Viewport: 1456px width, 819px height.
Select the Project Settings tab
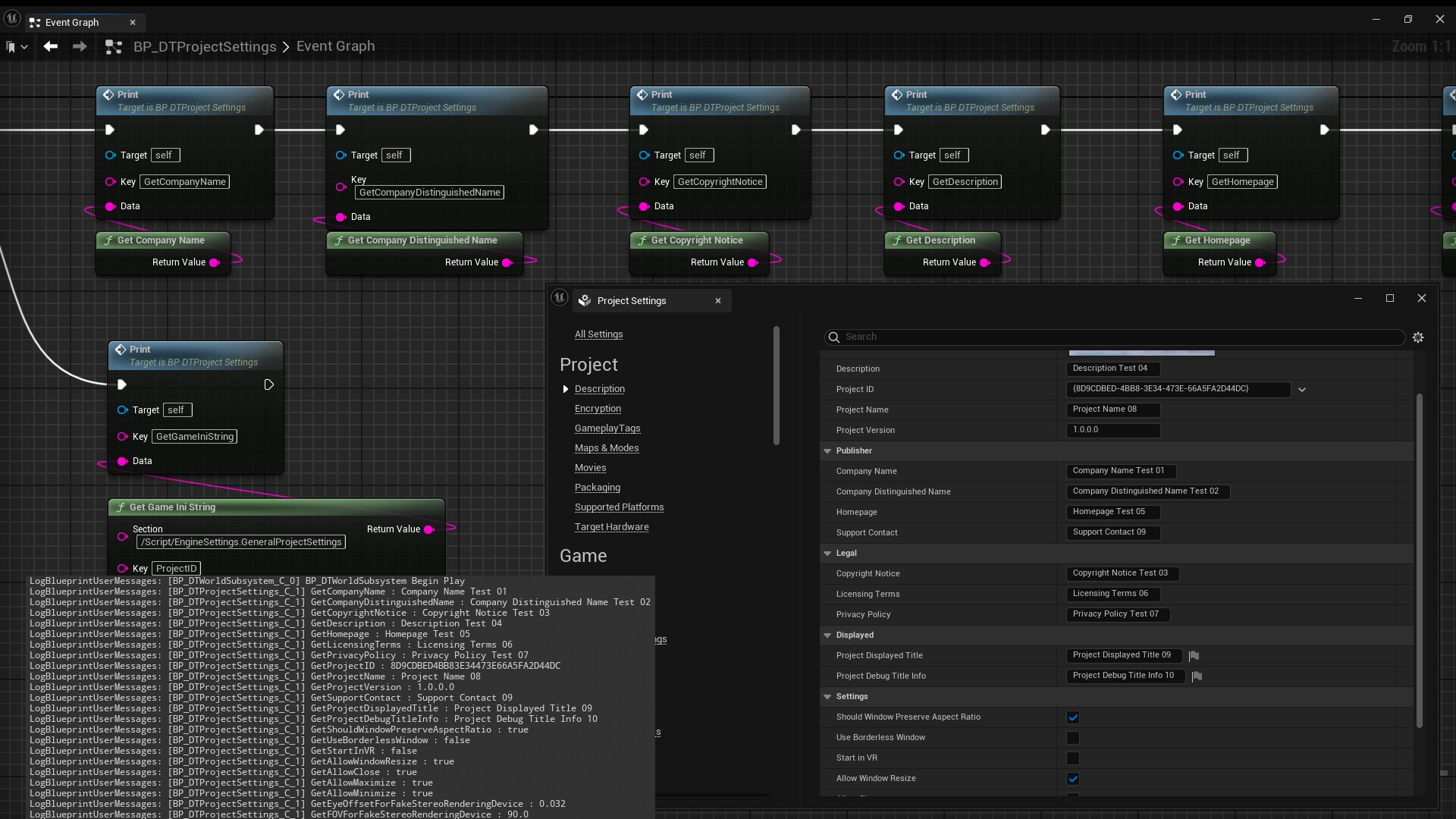click(631, 301)
